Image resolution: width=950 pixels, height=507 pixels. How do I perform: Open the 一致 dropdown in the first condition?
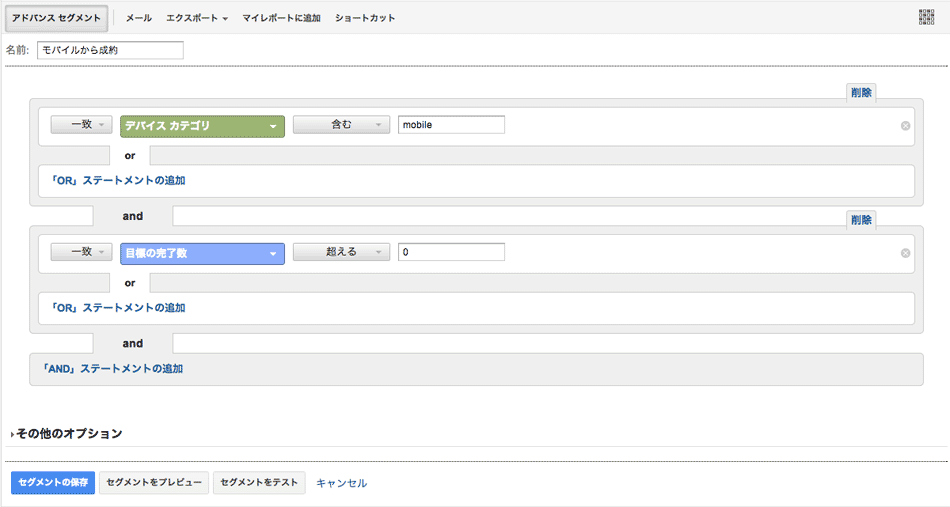click(x=81, y=125)
